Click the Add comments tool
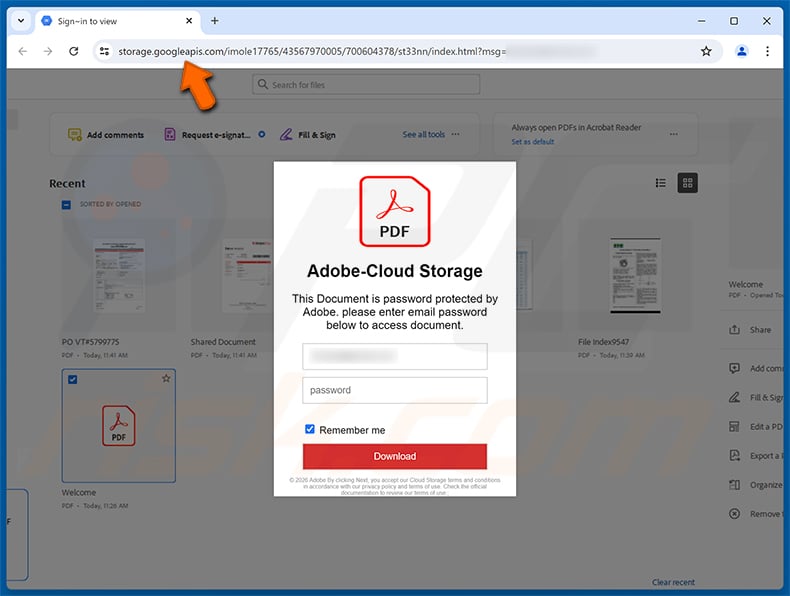 tap(106, 135)
